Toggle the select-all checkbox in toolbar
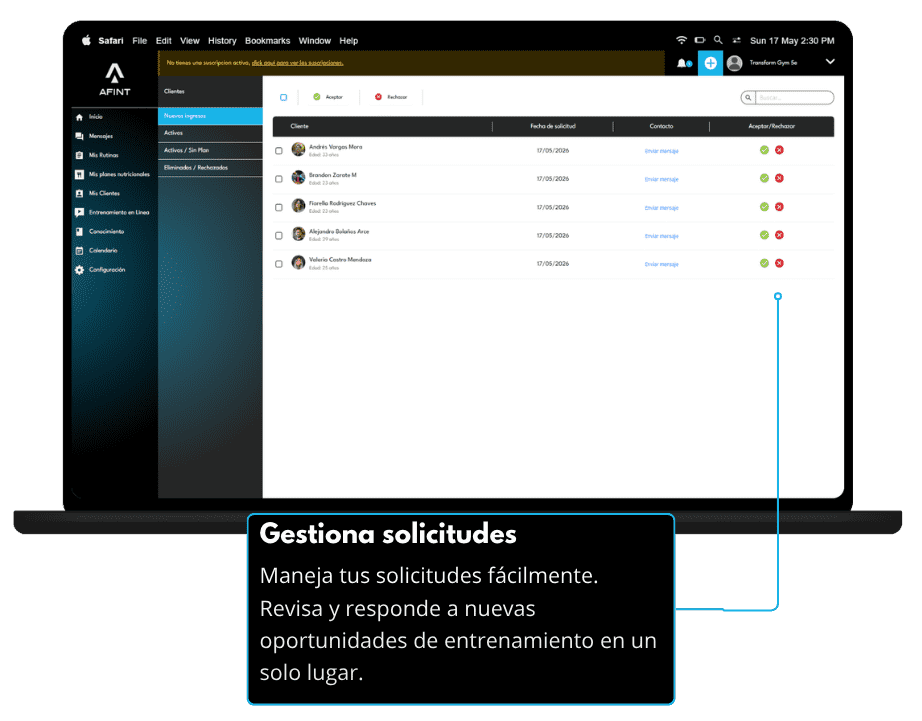This screenshot has height=721, width=922. [283, 97]
